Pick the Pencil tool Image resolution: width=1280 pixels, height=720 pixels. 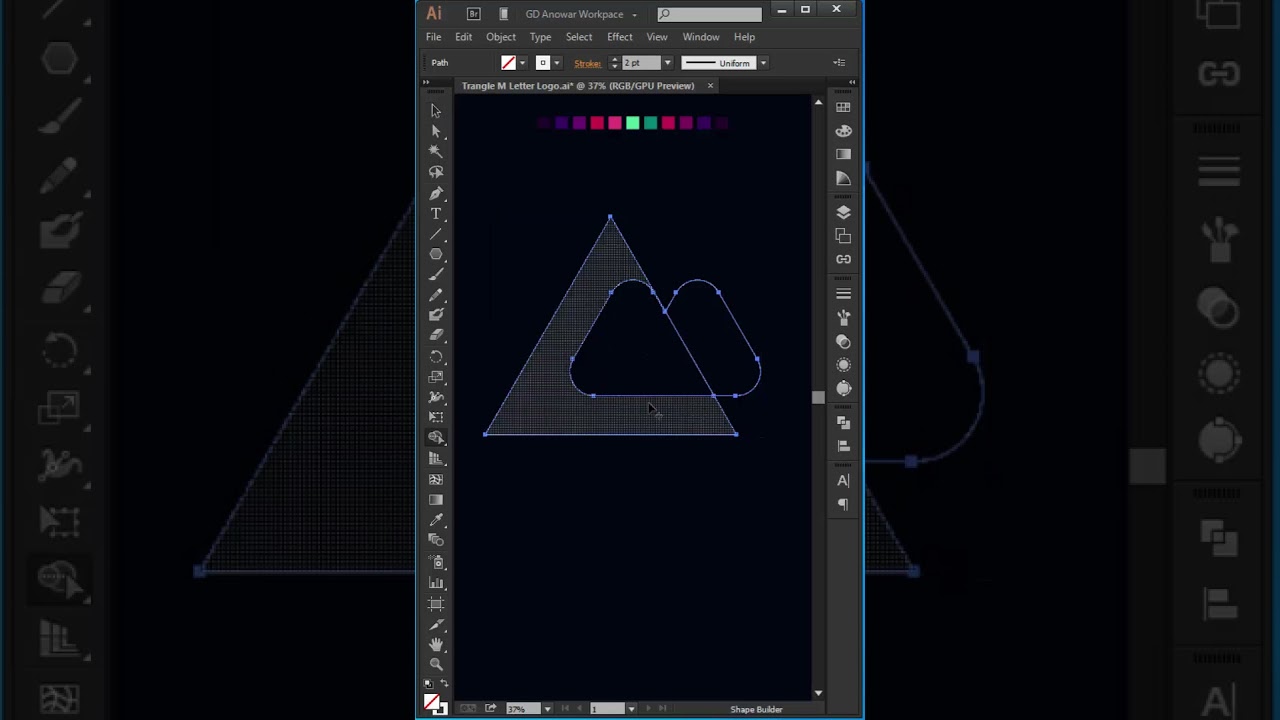(436, 295)
